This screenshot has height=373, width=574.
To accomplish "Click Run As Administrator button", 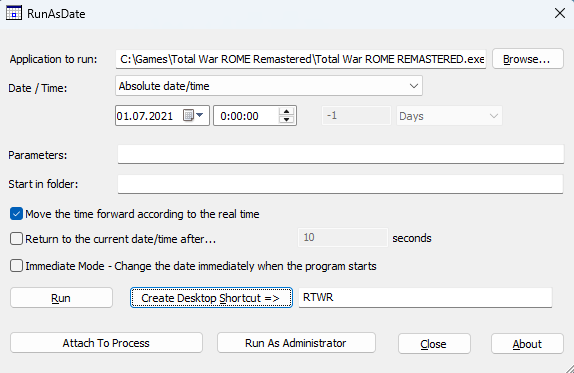I will (x=296, y=343).
